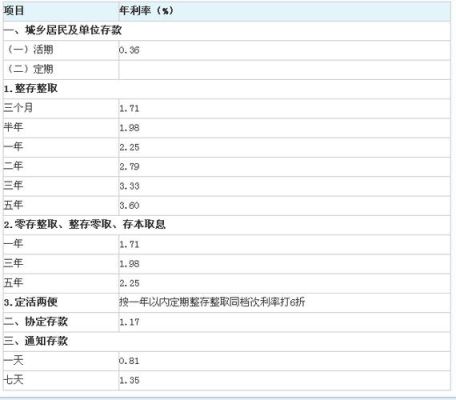Click the 一天 row label
456x400 pixels.
pos(13,360)
